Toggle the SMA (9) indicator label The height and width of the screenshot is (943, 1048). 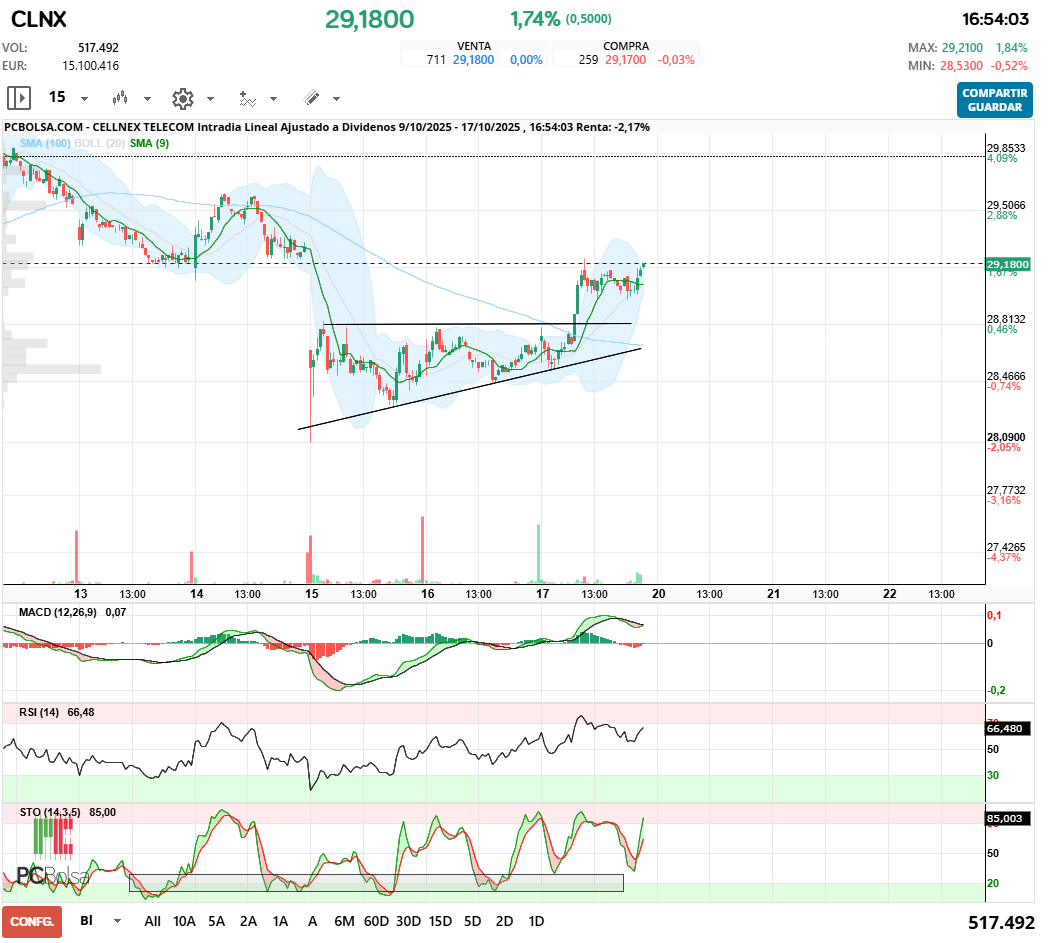click(149, 144)
